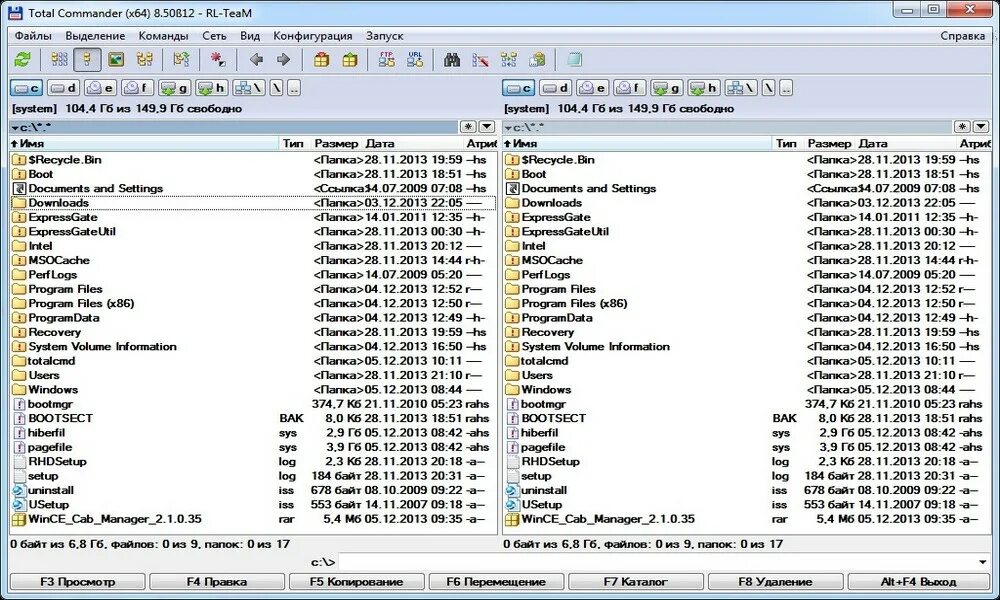Open the Справка menu
The width and height of the screenshot is (1000, 600).
click(962, 36)
